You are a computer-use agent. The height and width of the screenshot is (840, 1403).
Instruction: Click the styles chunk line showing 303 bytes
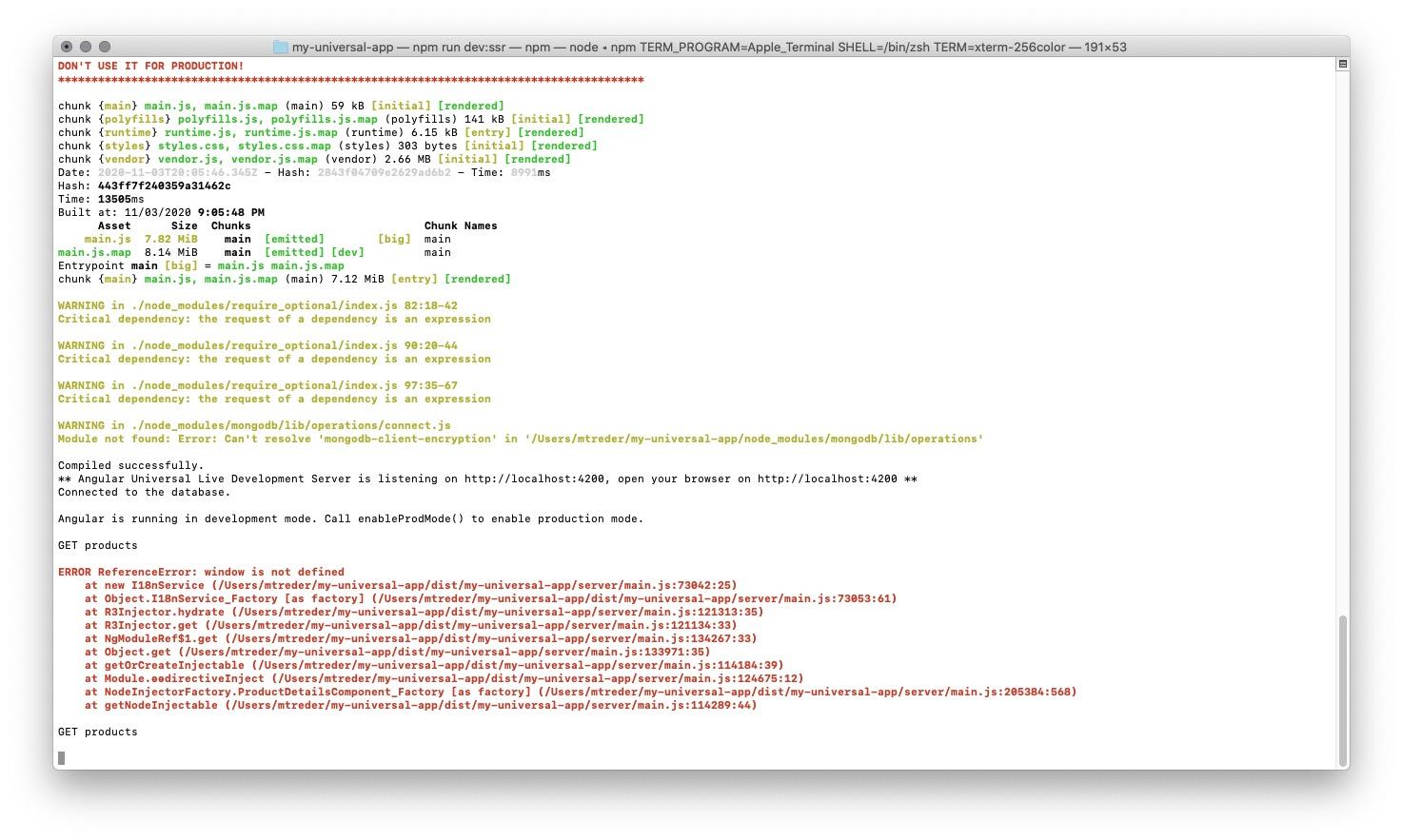click(x=327, y=146)
